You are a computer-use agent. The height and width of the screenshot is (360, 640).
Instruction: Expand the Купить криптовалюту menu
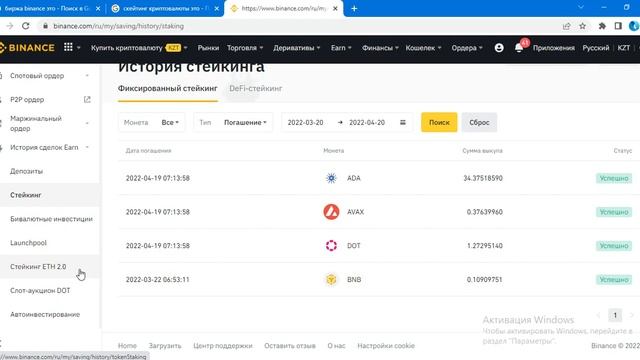click(139, 48)
